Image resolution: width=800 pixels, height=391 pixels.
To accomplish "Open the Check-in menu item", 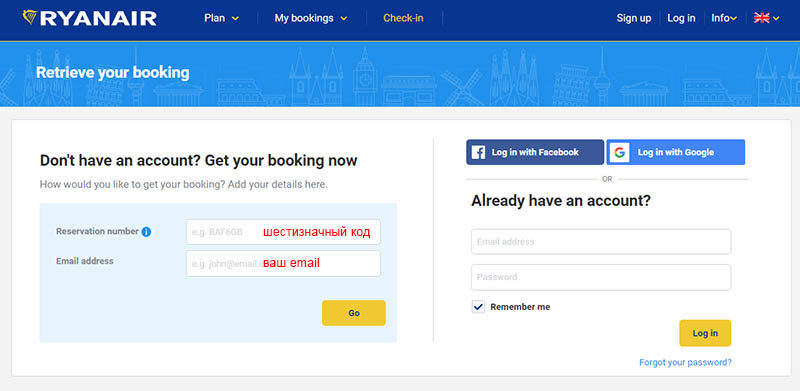I will coord(403,18).
